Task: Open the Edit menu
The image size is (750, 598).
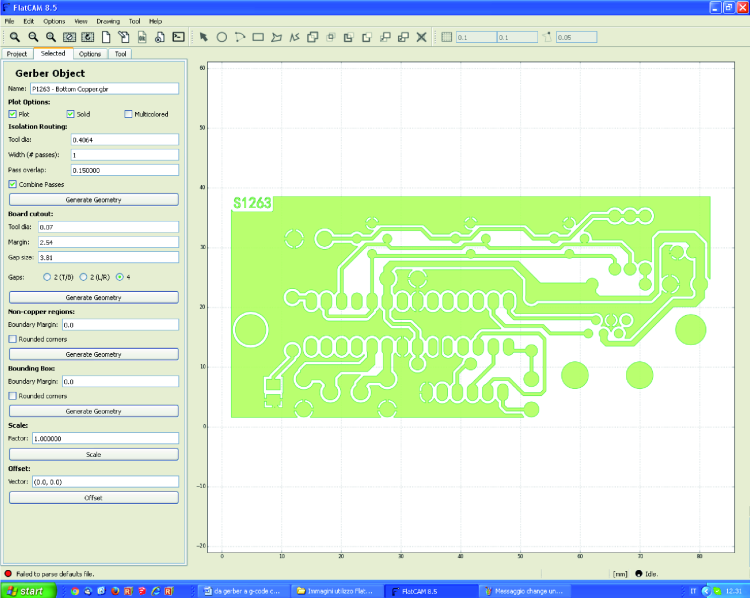Action: (x=29, y=21)
